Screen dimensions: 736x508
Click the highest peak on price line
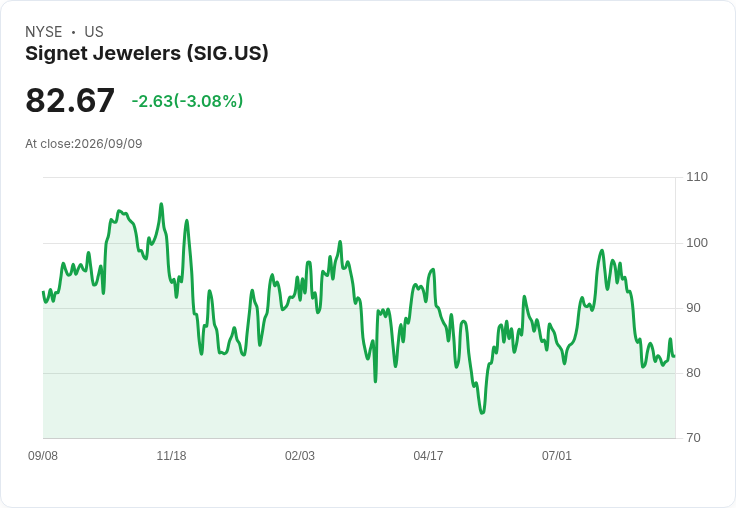point(161,204)
